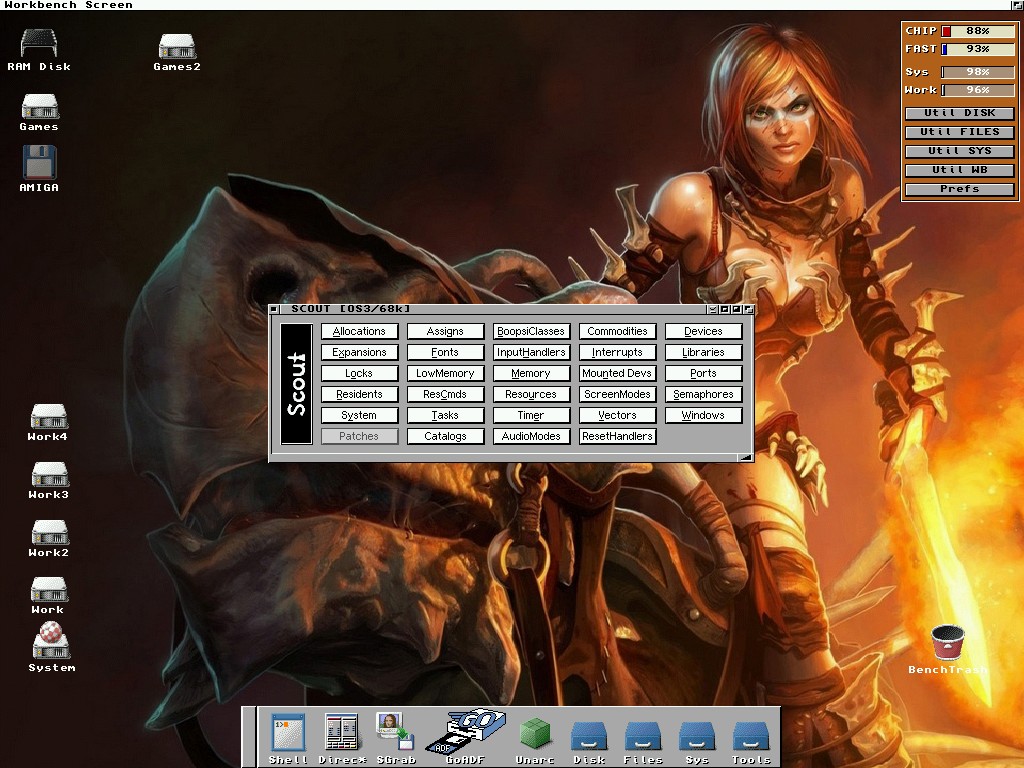The height and width of the screenshot is (768, 1024).
Task: Open ScreenModes in Scout
Action: tap(617, 394)
